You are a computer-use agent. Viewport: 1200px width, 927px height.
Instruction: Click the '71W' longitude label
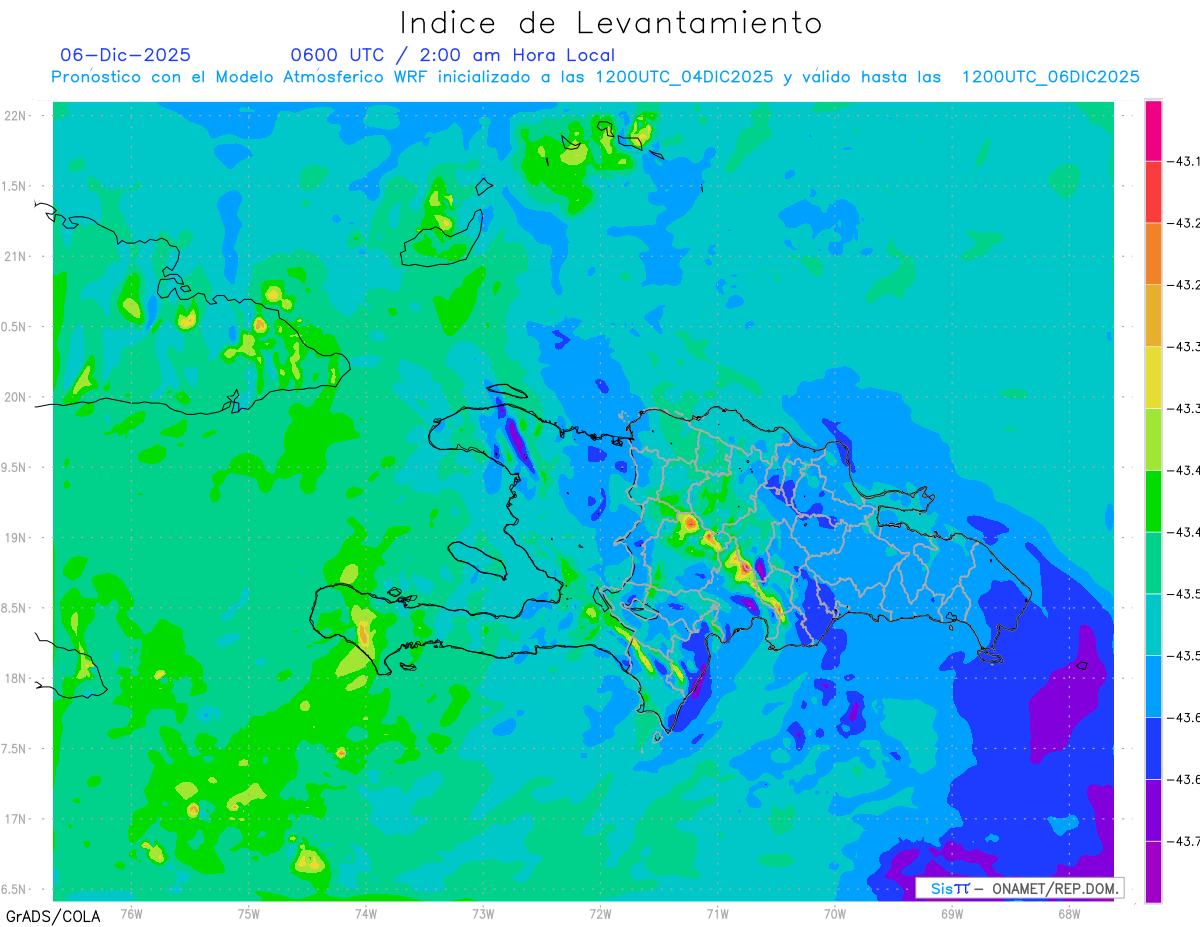(717, 913)
